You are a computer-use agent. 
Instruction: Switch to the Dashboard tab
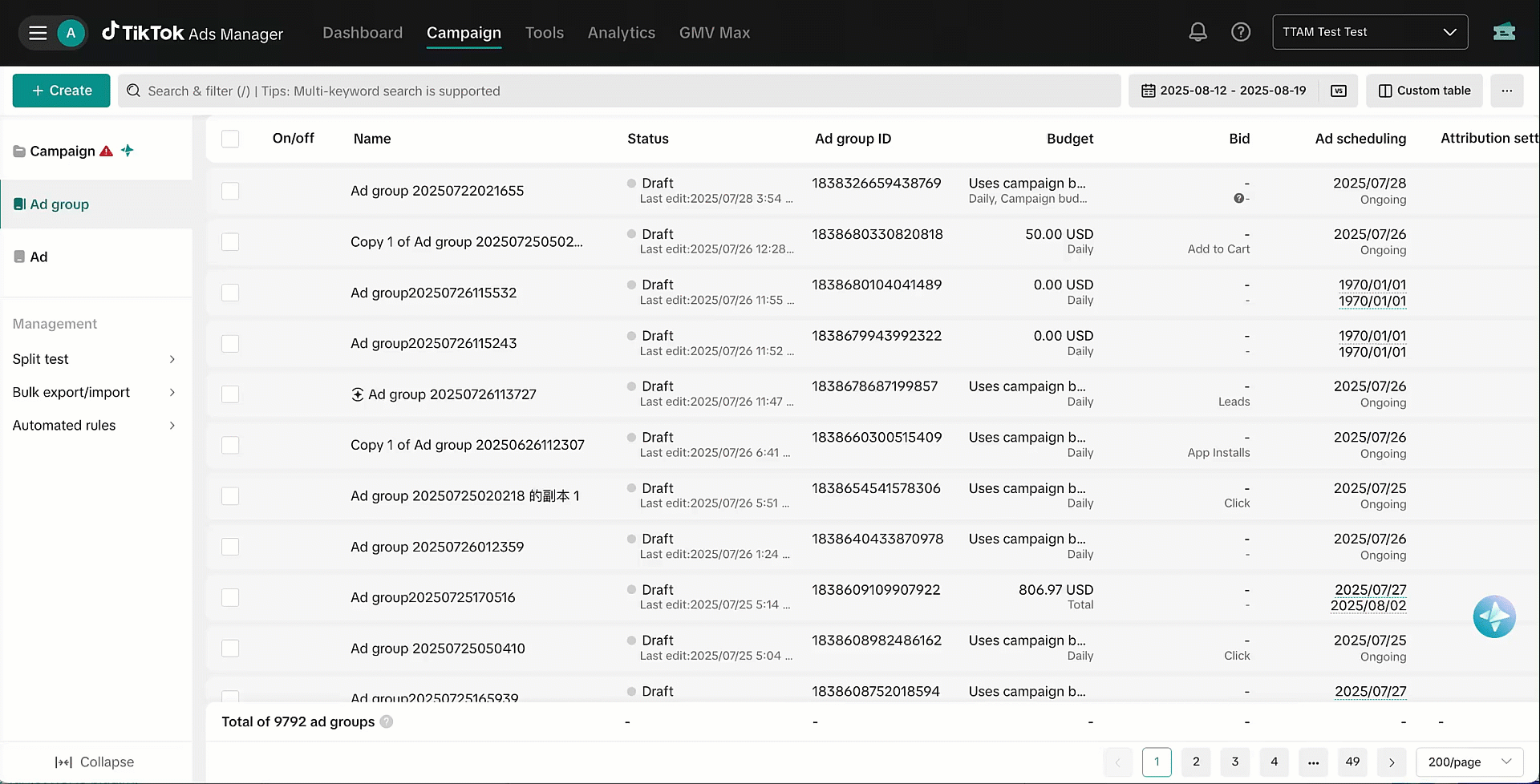[x=363, y=33]
